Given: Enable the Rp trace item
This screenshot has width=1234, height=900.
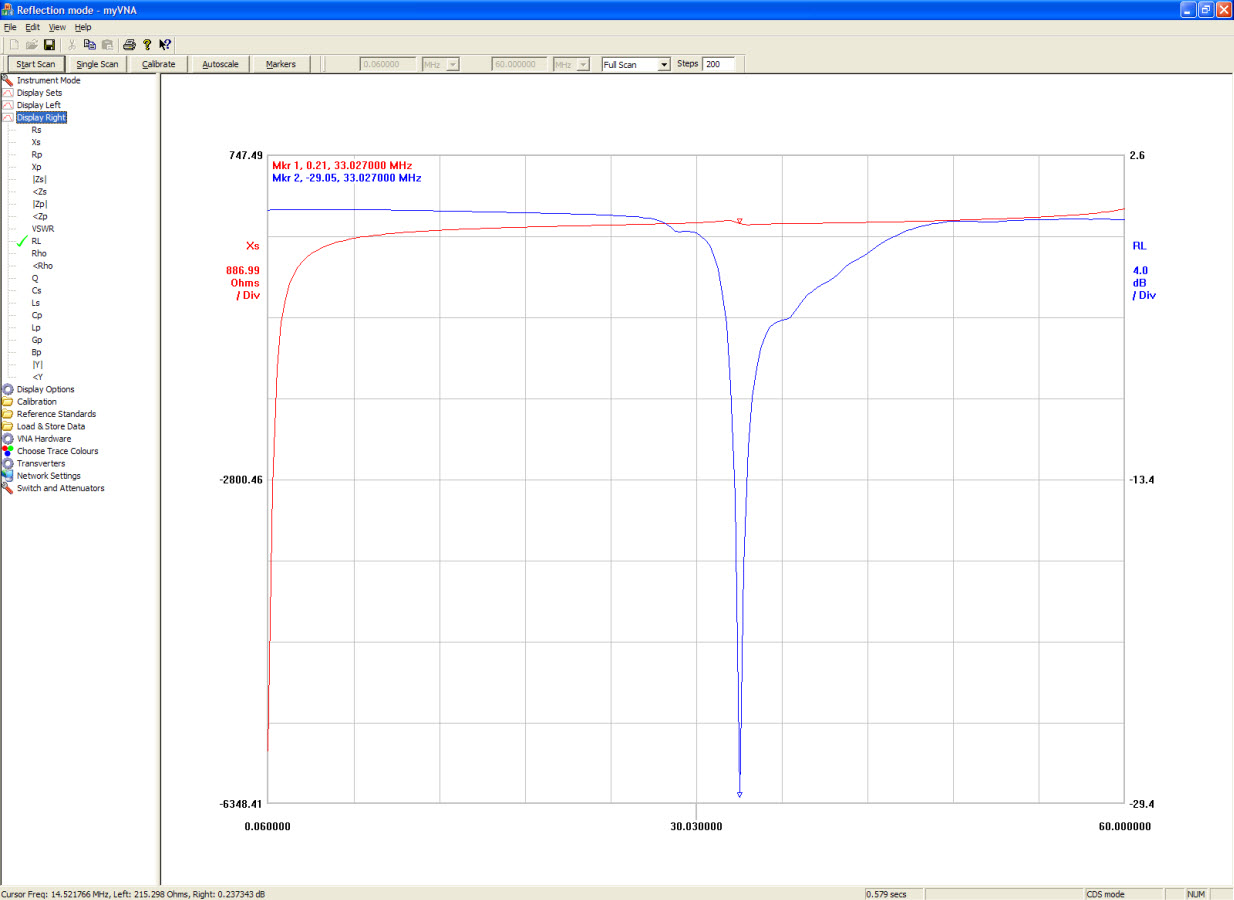Looking at the screenshot, I should [37, 155].
